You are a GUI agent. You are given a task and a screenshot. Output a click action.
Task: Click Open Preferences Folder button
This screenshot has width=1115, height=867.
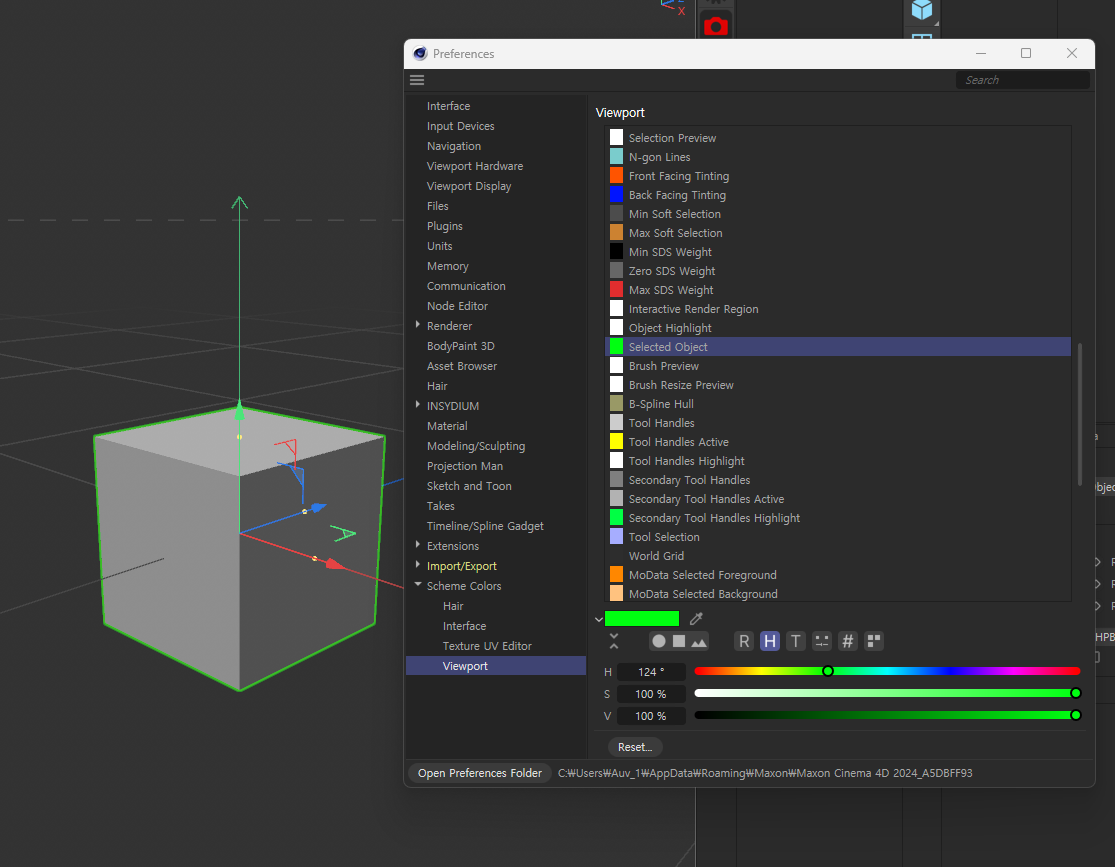[x=480, y=773]
